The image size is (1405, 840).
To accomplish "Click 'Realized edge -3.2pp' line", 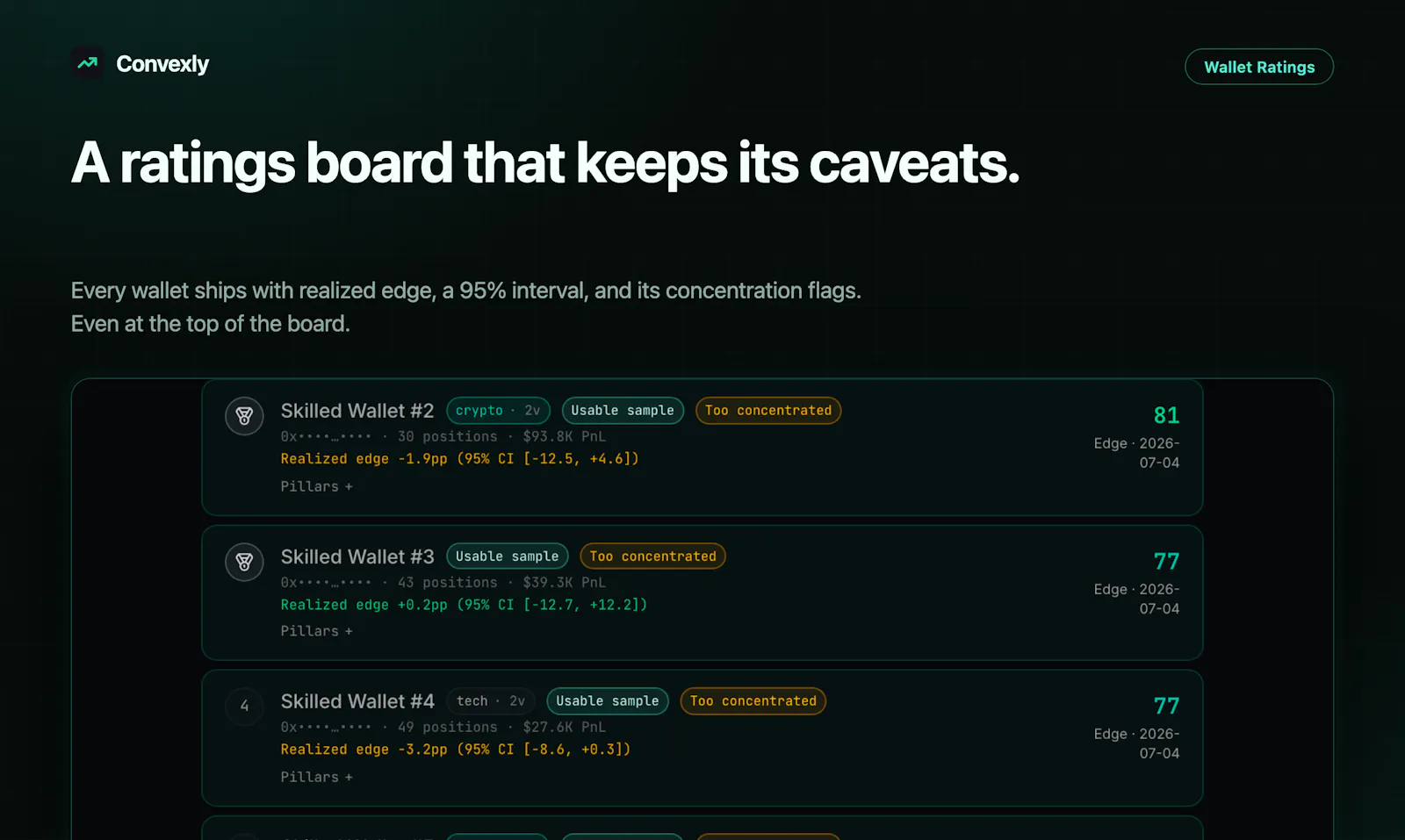I will [x=456, y=750].
